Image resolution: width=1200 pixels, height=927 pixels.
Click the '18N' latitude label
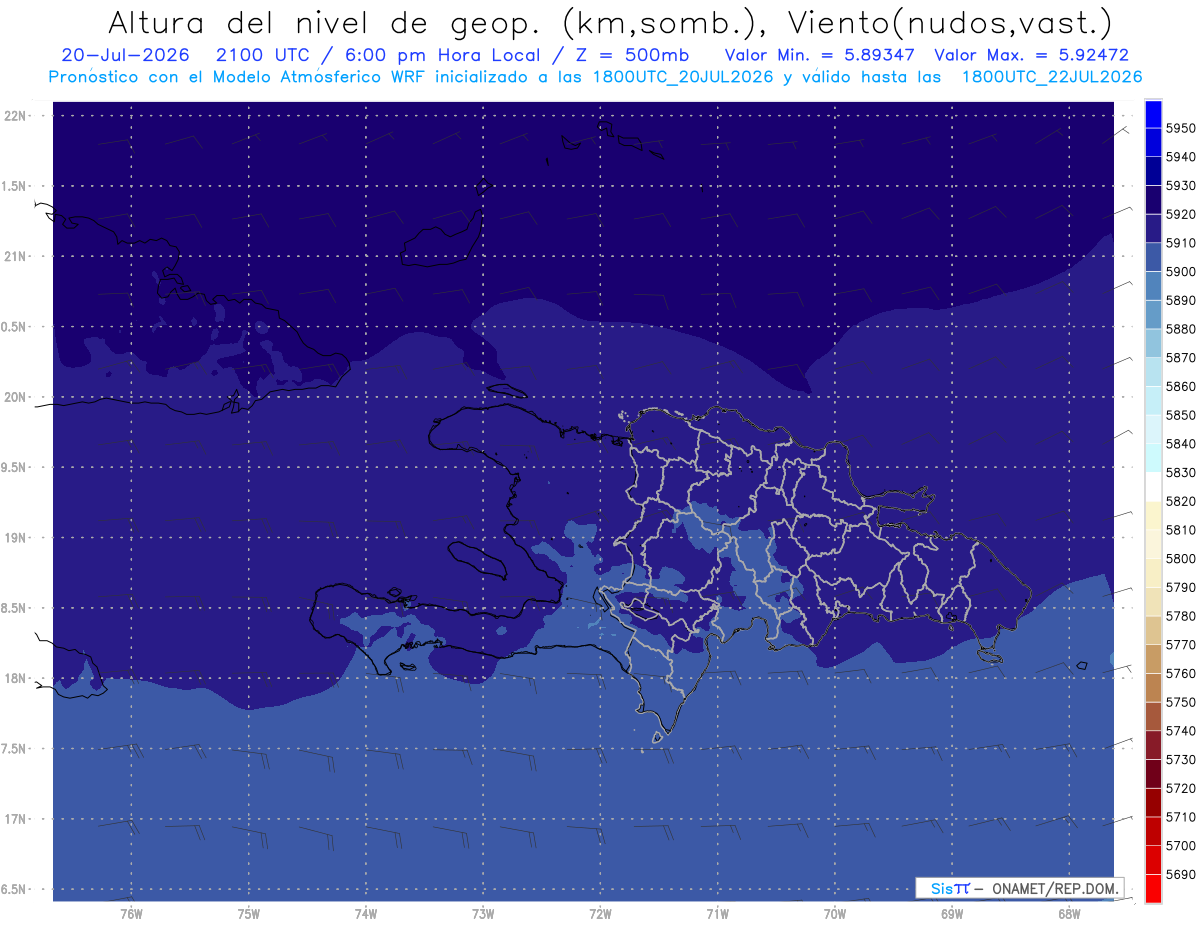point(16,679)
